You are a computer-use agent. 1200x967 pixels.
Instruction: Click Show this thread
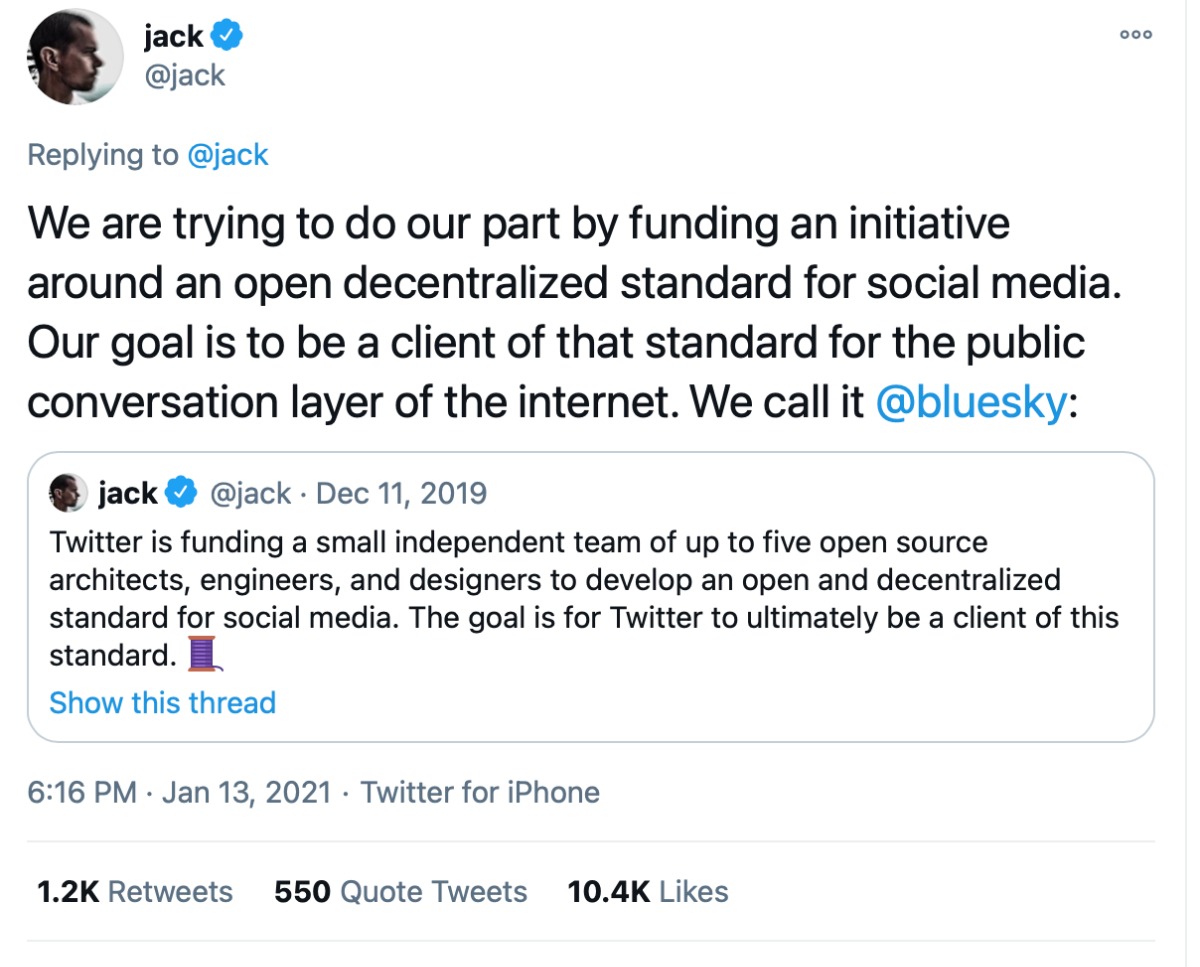(162, 702)
